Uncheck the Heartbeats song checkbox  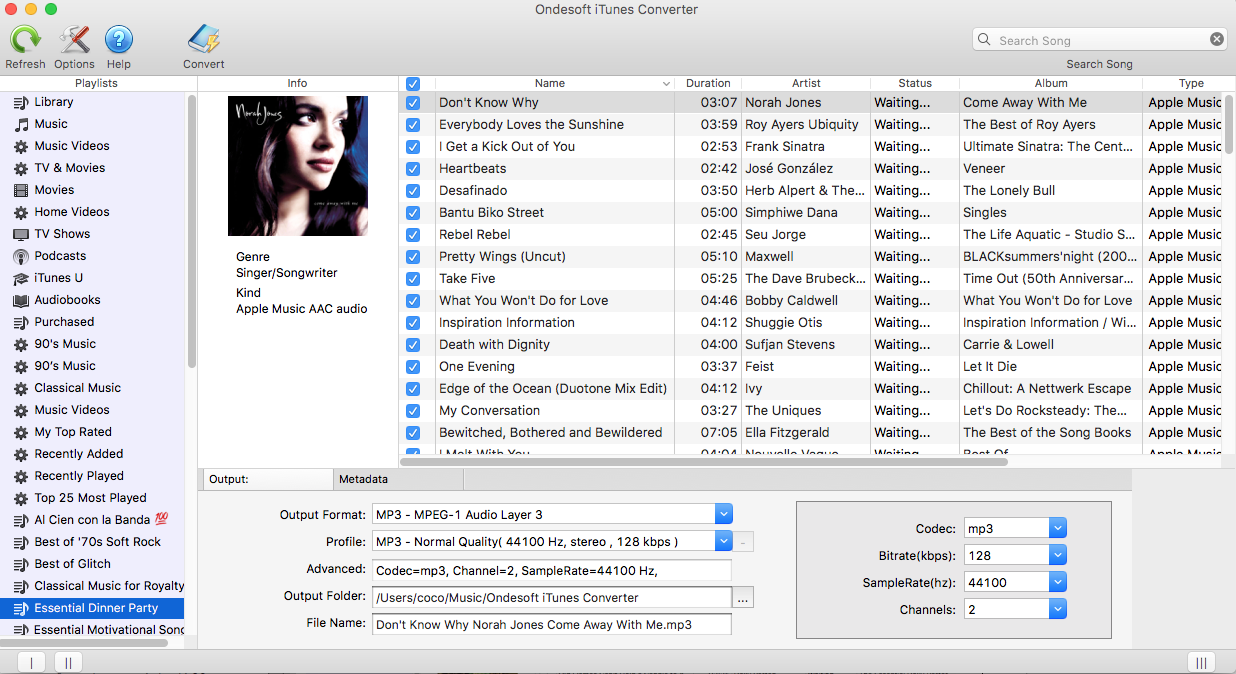[413, 168]
